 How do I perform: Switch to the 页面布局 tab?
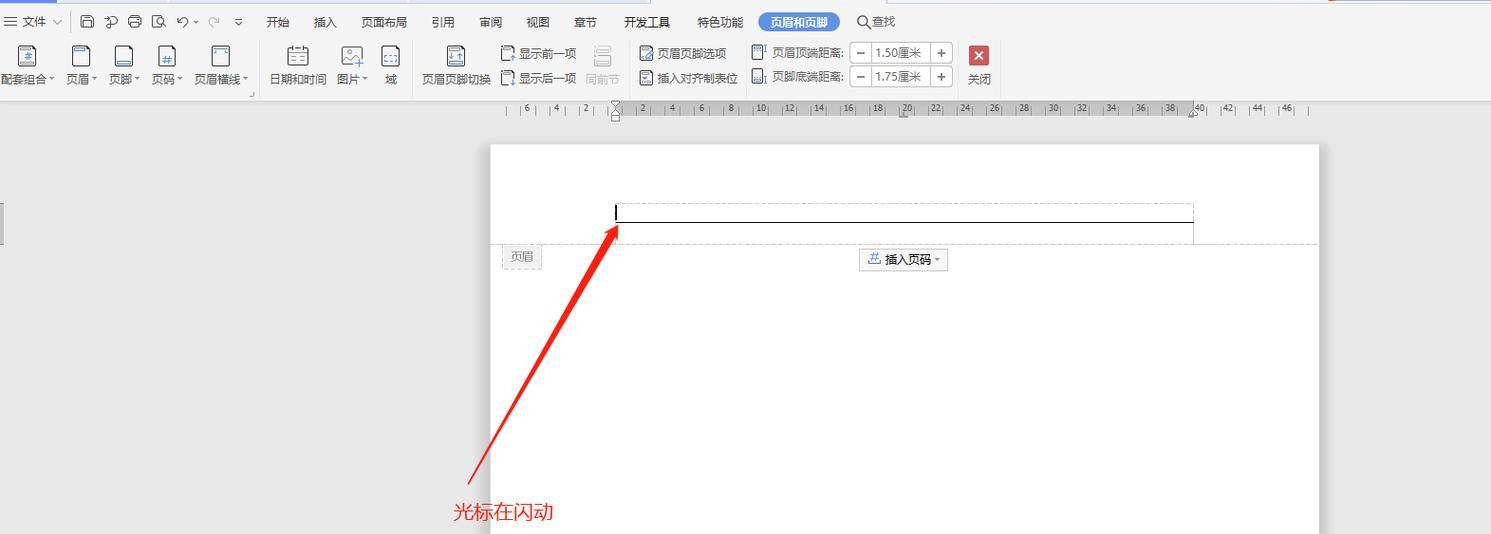coord(384,22)
